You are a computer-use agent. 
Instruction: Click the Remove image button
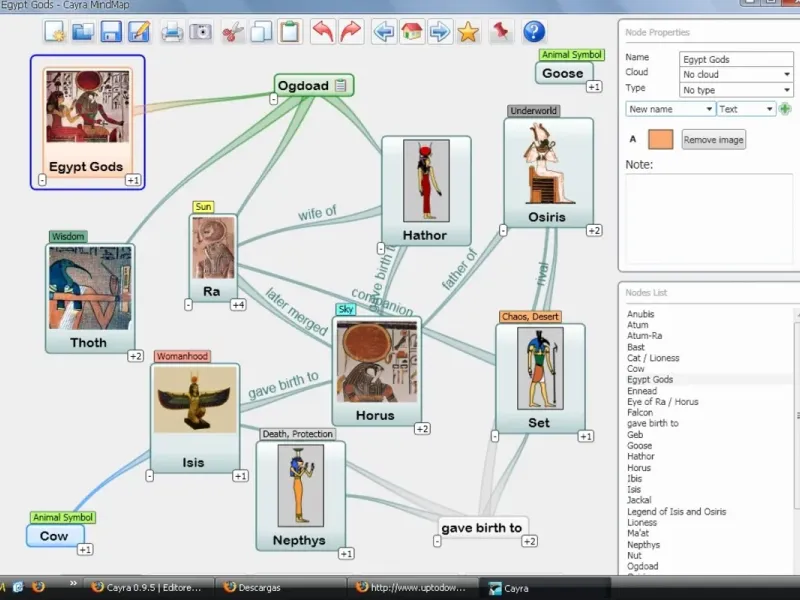point(713,140)
